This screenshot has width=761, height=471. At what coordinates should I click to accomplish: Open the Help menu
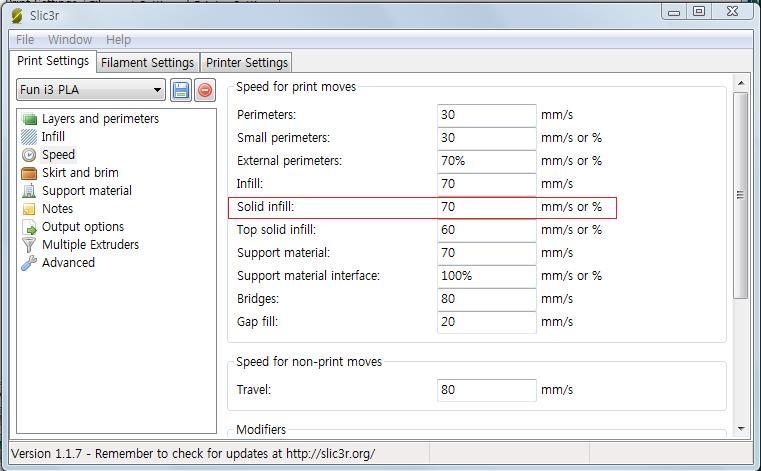118,40
